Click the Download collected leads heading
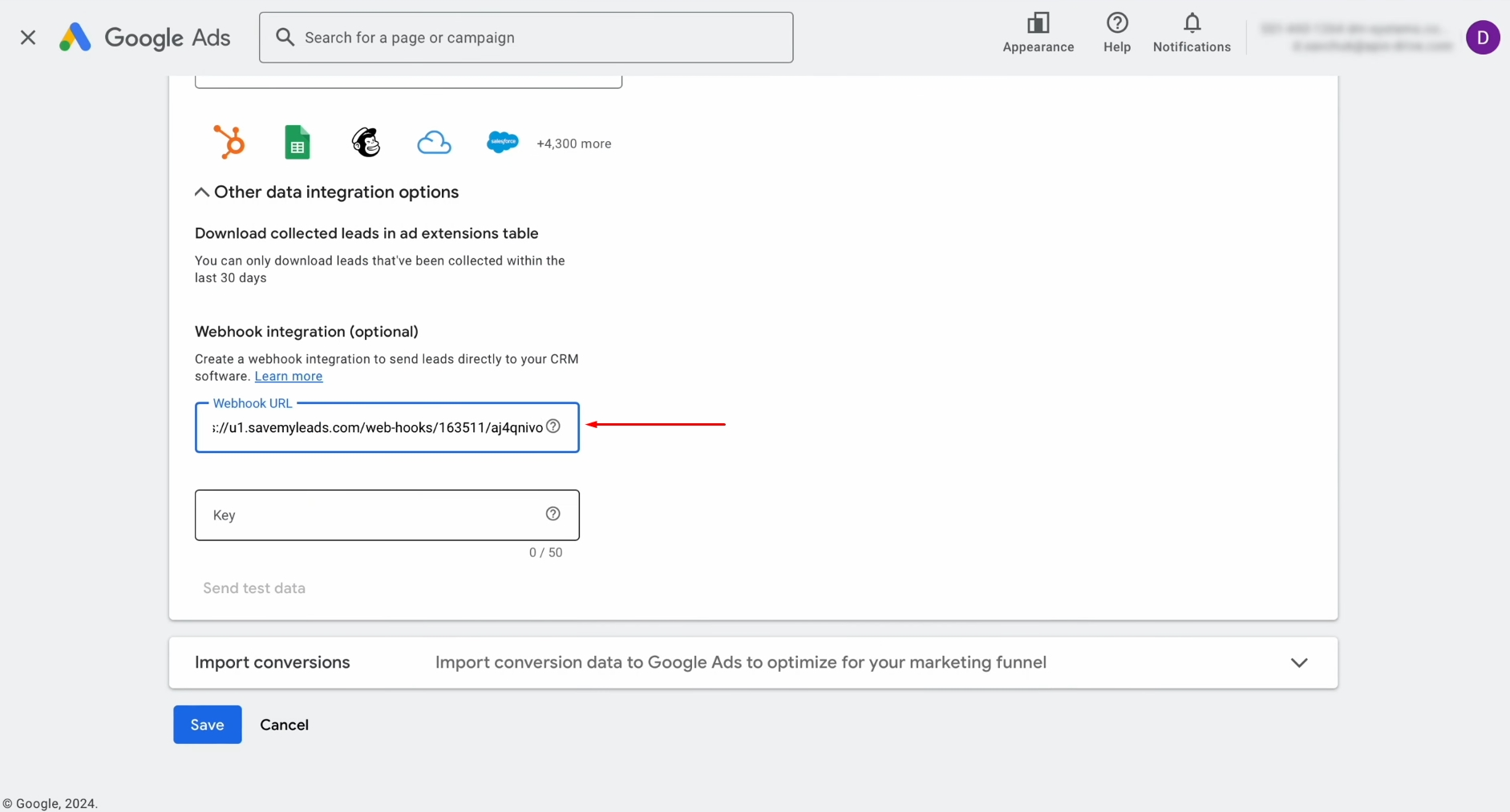1510x812 pixels. tap(366, 233)
